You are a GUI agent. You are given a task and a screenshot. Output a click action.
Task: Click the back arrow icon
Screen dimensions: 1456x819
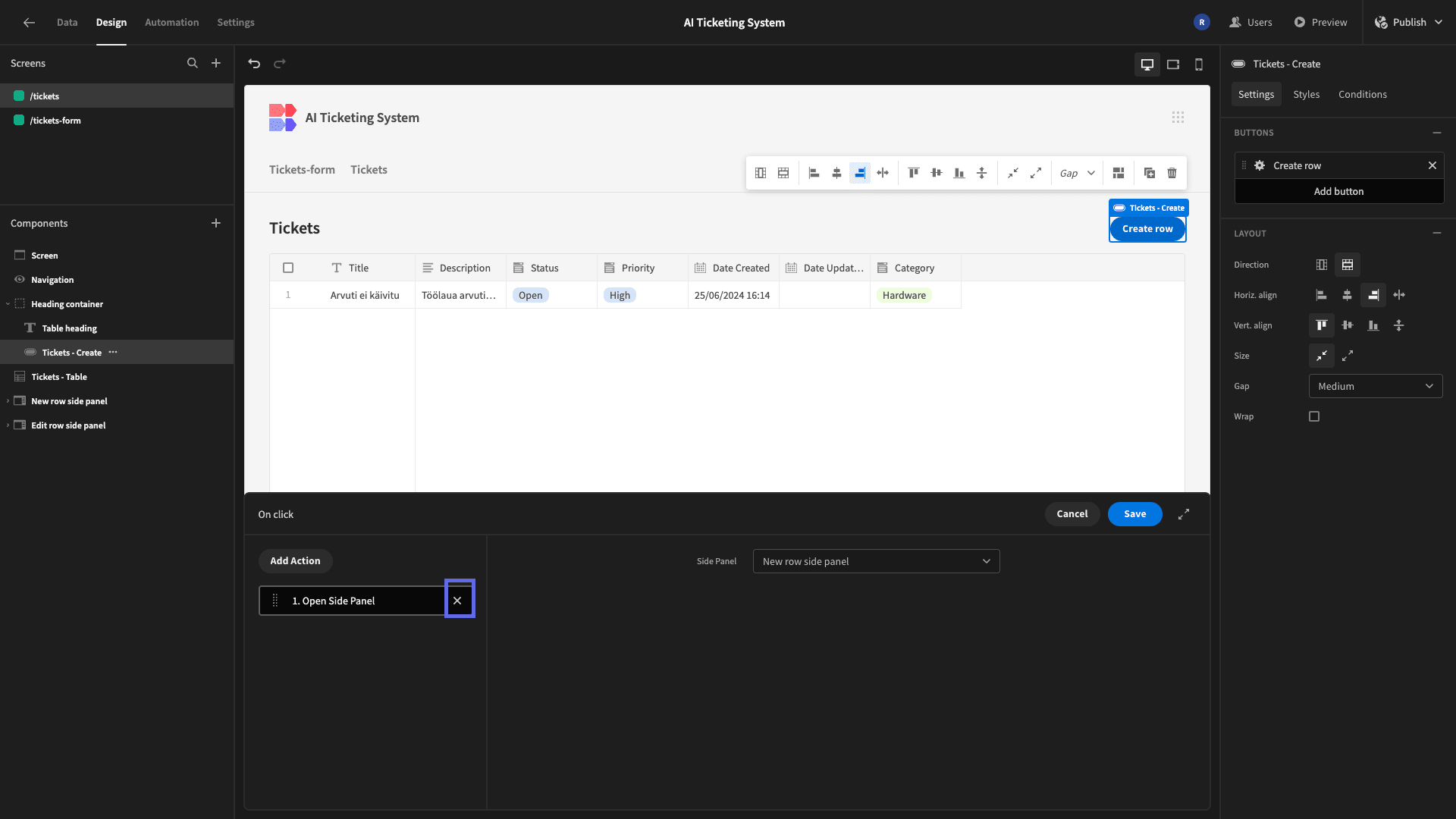click(29, 23)
